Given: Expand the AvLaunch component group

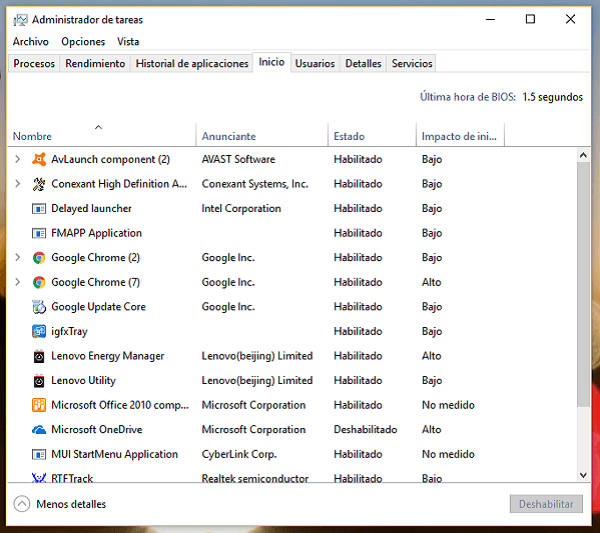Looking at the screenshot, I should pyautogui.click(x=17, y=159).
